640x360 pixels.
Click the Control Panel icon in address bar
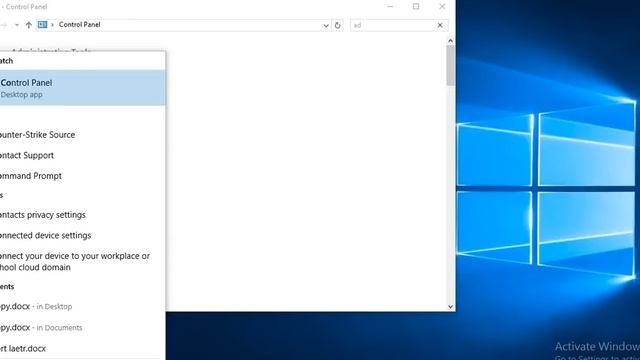(42, 24)
